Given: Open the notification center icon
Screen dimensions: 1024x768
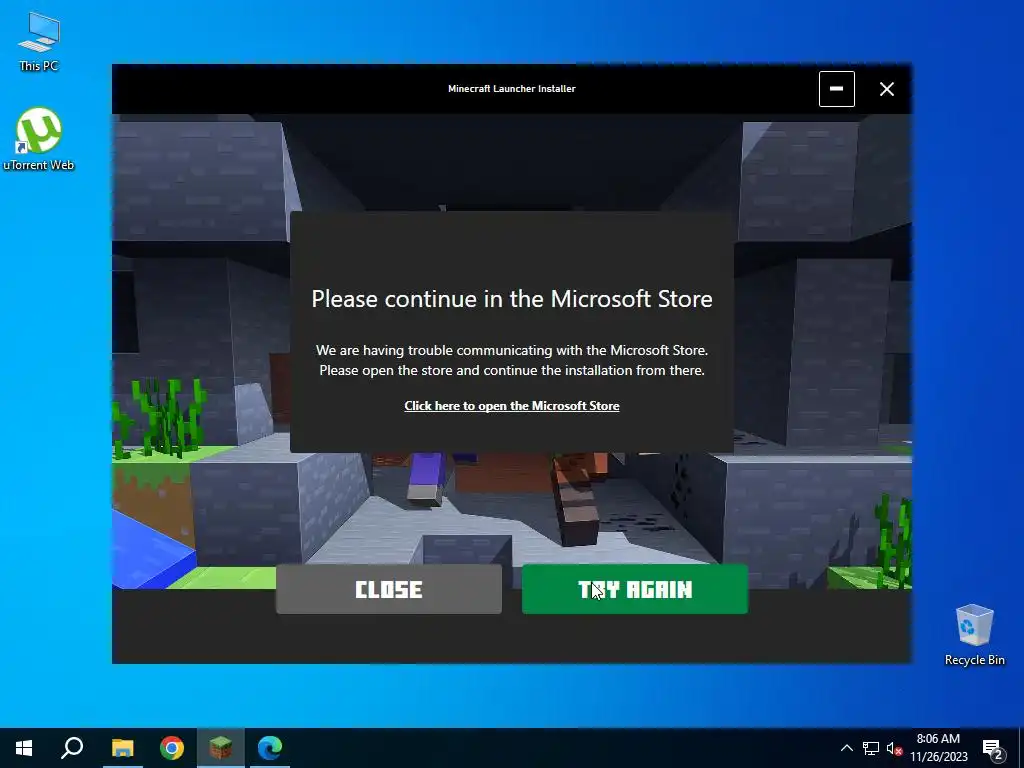Looking at the screenshot, I should pyautogui.click(x=992, y=748).
